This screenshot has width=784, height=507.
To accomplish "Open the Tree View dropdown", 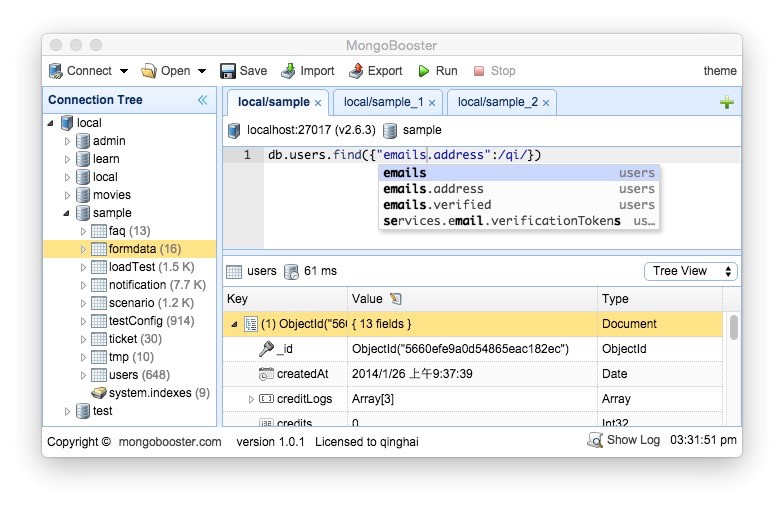I will (x=690, y=271).
